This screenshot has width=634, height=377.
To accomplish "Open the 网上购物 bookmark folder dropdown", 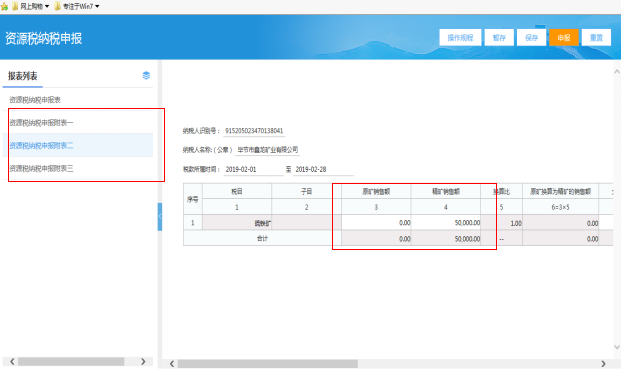I will point(31,6).
